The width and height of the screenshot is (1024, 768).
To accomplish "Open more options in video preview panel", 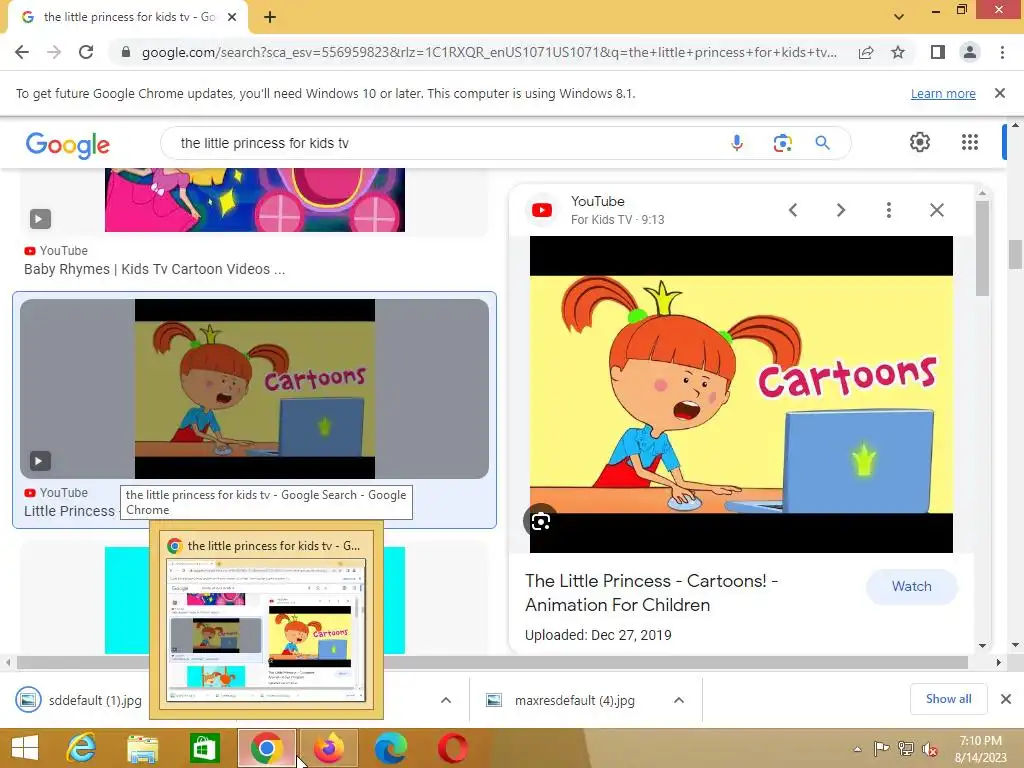I will click(x=889, y=210).
